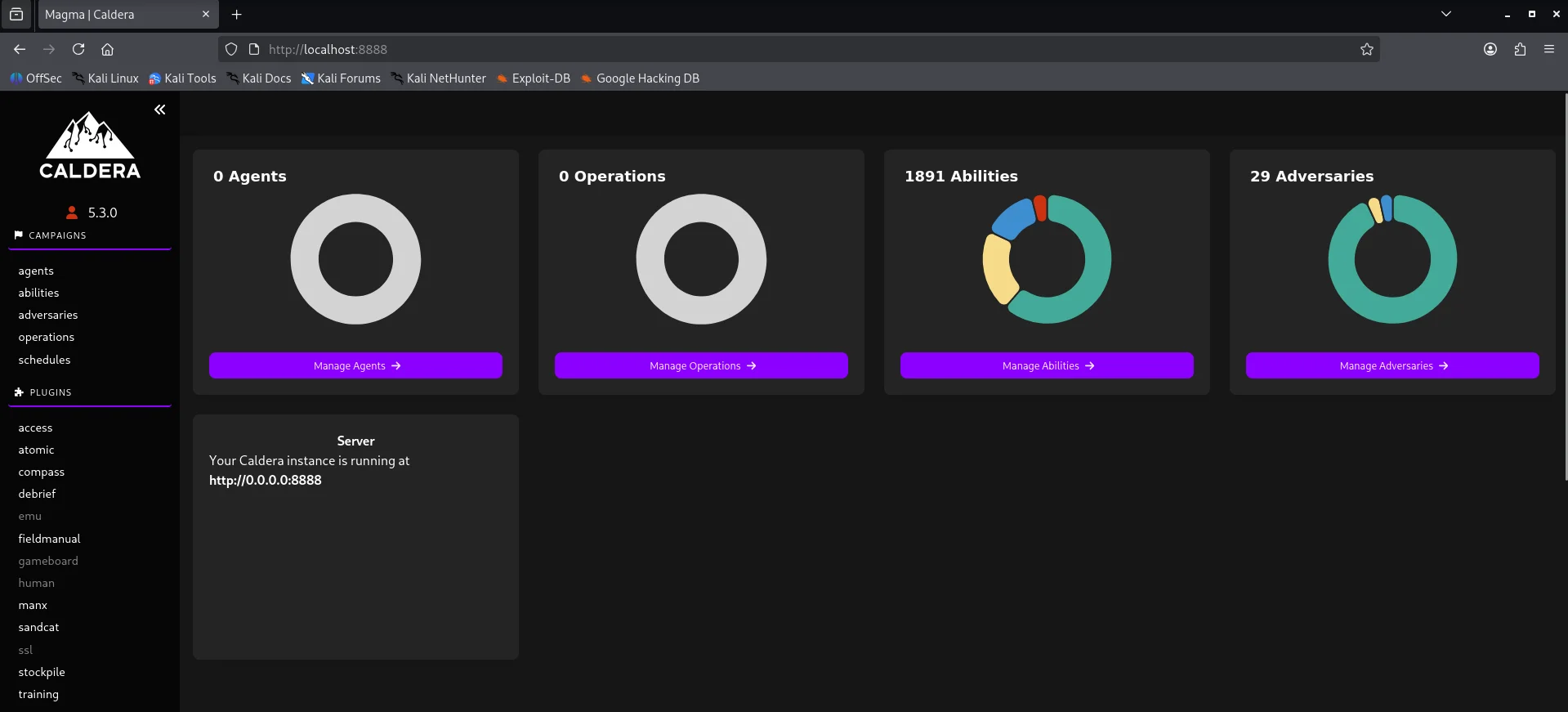Open agents in sidebar
The height and width of the screenshot is (712, 1568).
click(36, 271)
